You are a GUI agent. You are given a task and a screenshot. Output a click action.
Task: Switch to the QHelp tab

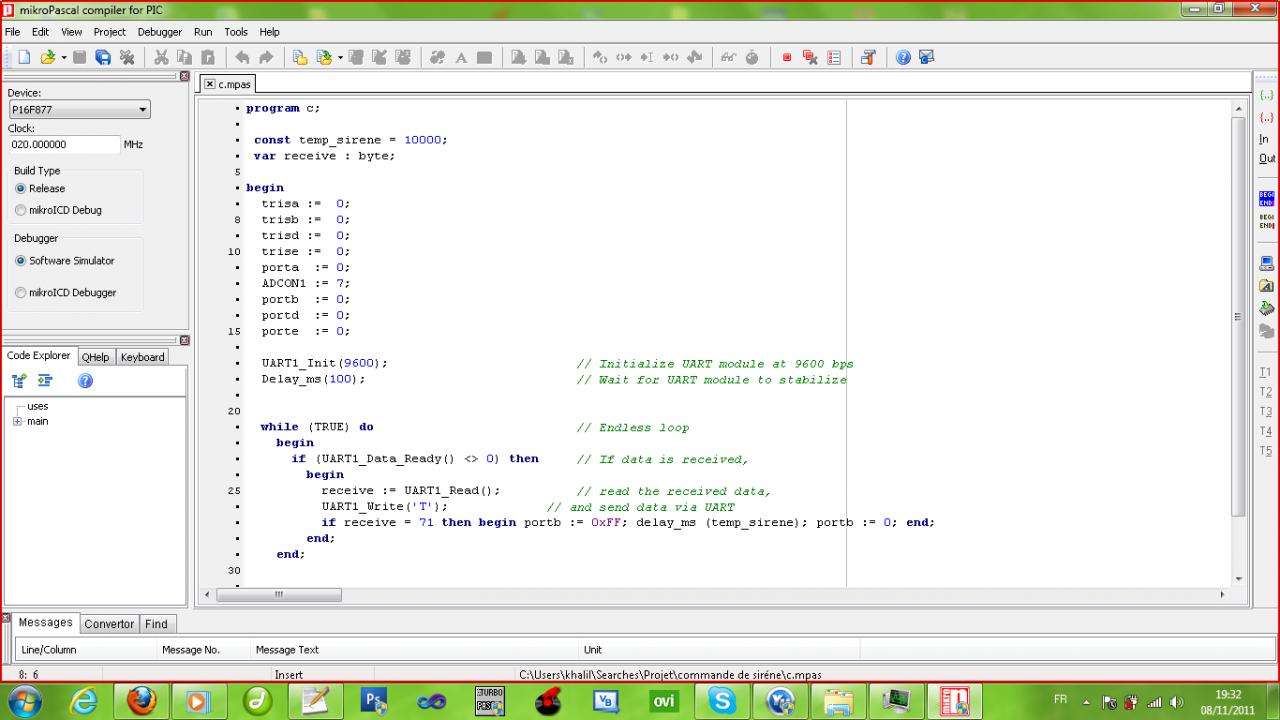(95, 357)
